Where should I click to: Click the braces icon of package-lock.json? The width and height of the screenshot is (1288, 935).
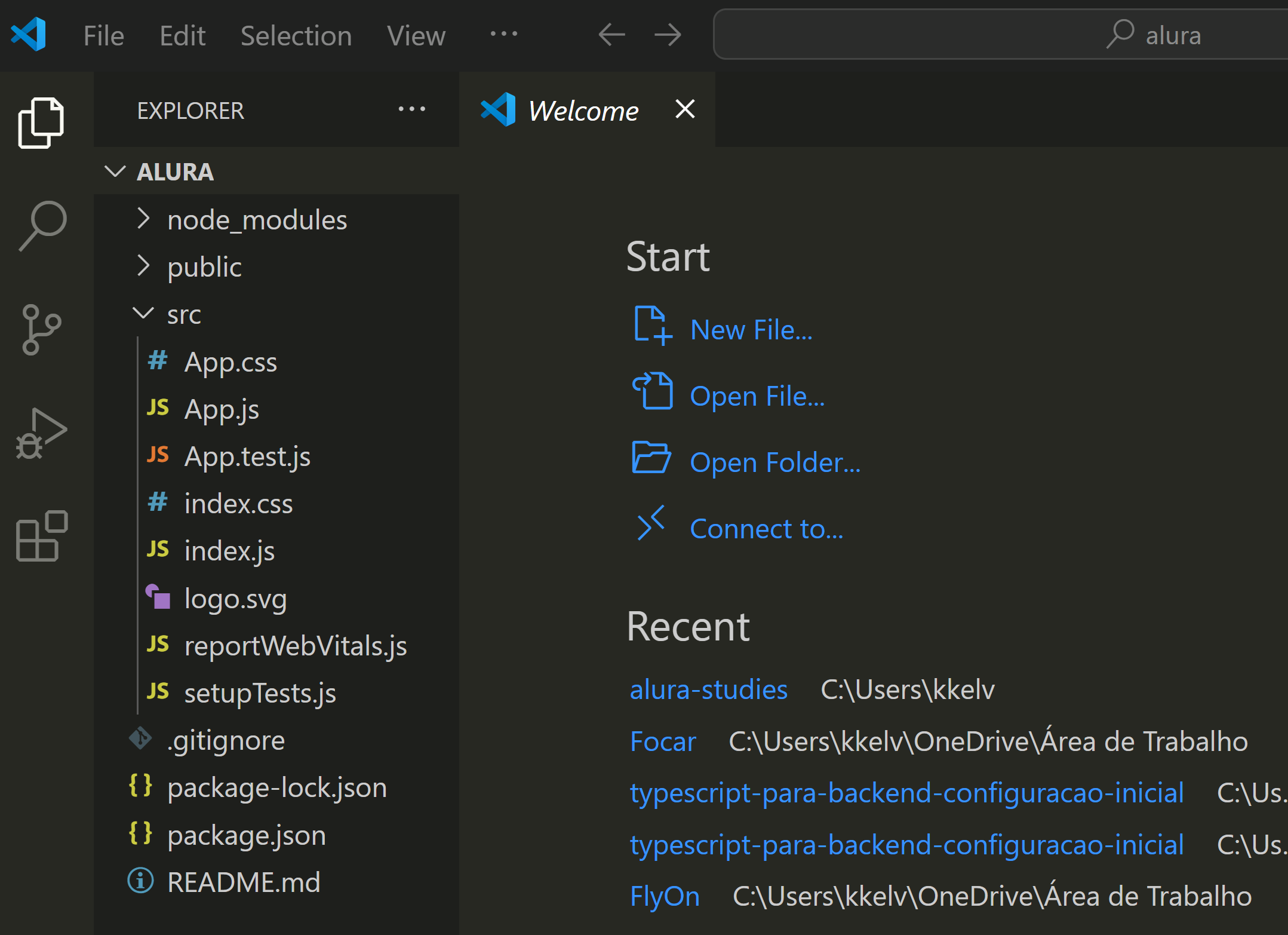click(x=141, y=786)
